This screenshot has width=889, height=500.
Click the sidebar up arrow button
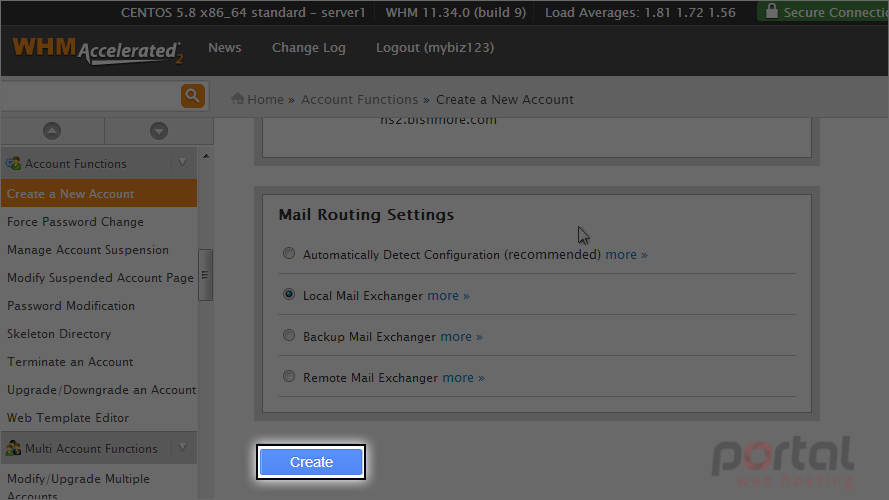(52, 131)
